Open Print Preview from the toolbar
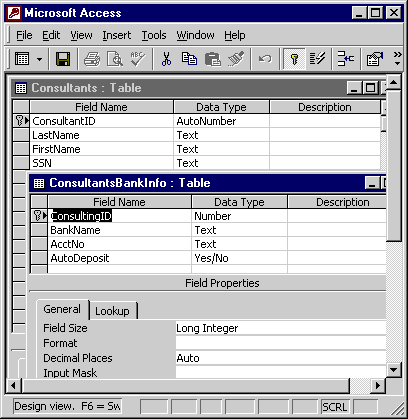This screenshot has height=419, width=408. [115, 59]
